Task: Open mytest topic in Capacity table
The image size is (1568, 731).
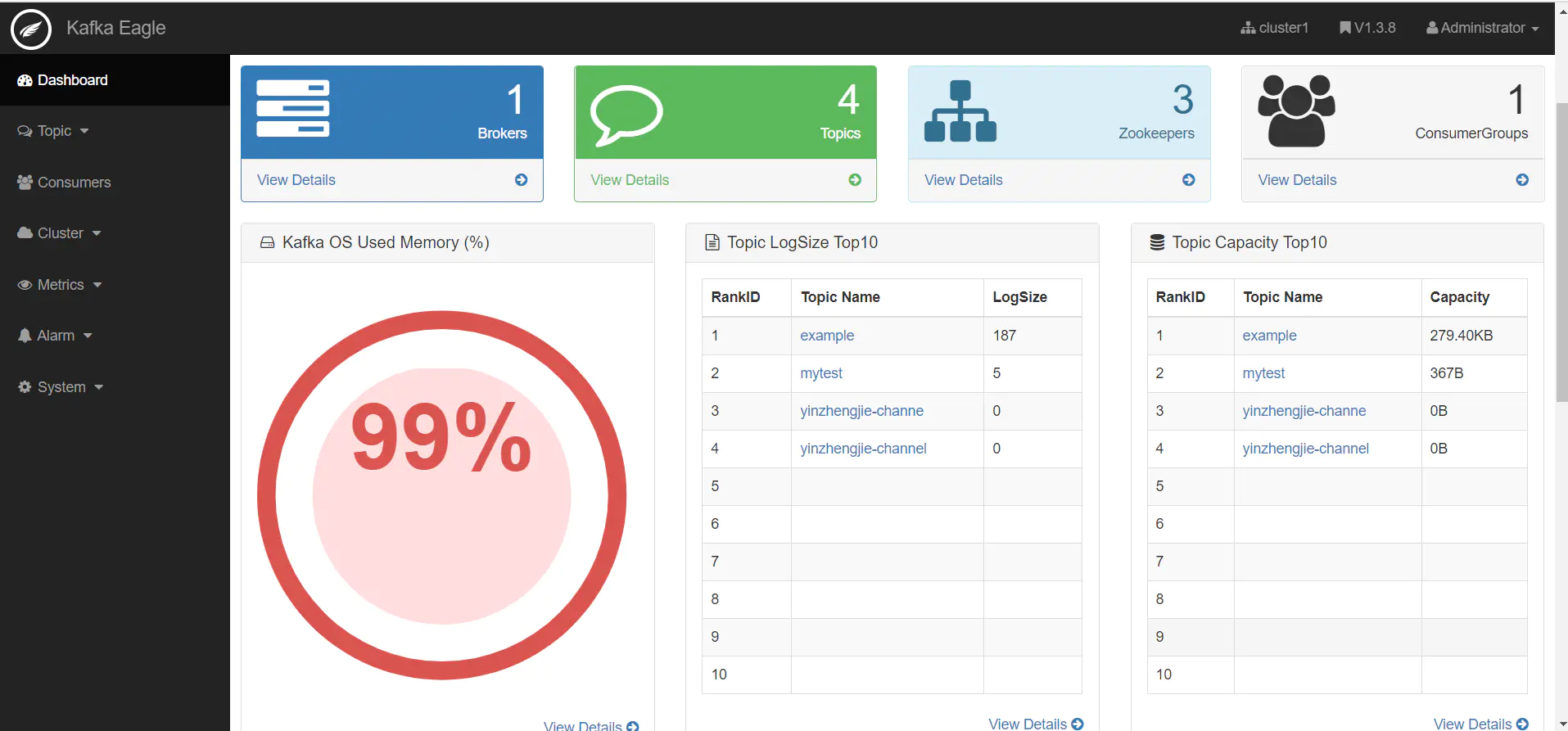Action: (1263, 373)
